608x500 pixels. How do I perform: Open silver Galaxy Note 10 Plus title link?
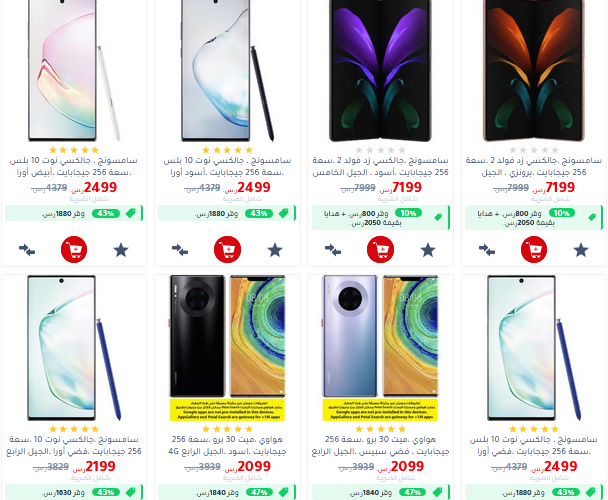click(534, 445)
